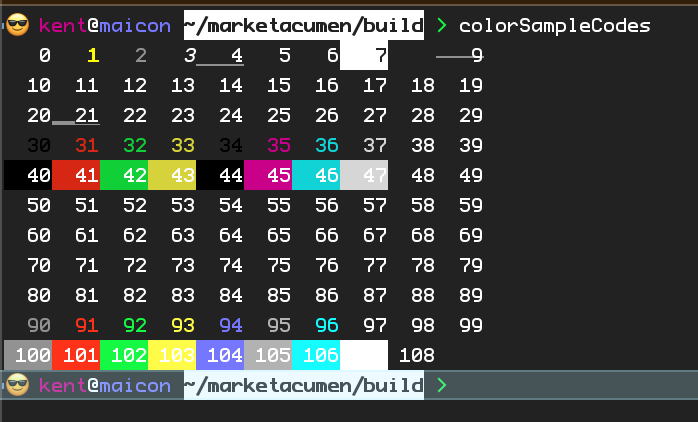
Task: Click the bright cyan cell 106
Action: click(x=317, y=355)
